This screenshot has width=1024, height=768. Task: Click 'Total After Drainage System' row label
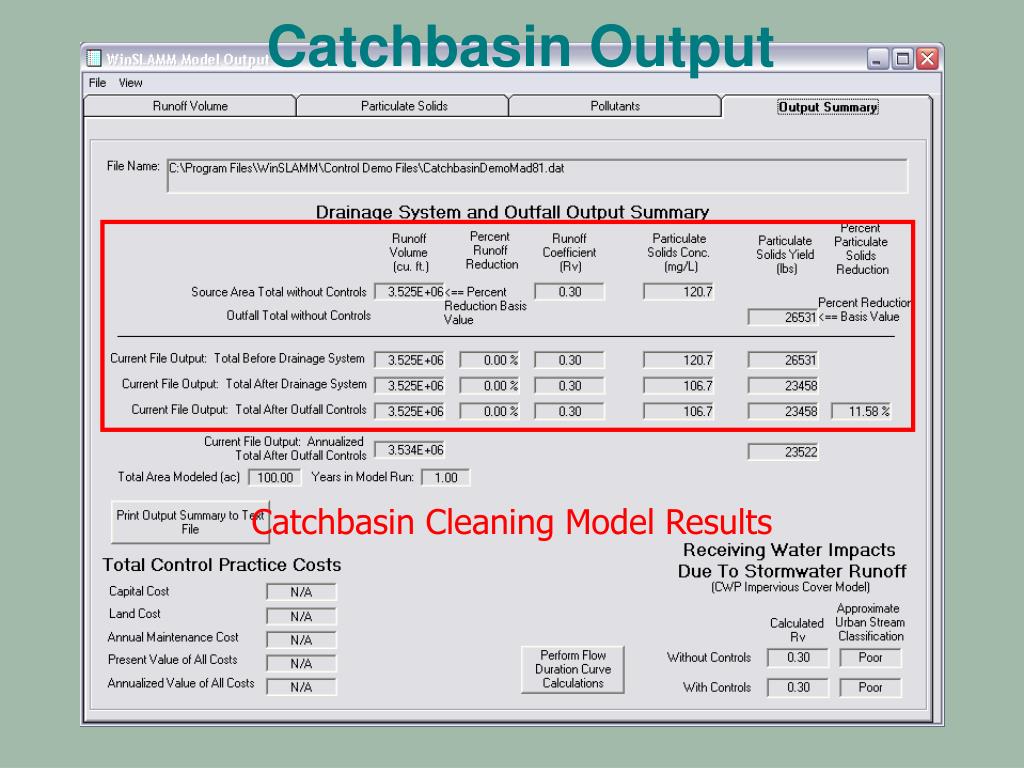296,384
